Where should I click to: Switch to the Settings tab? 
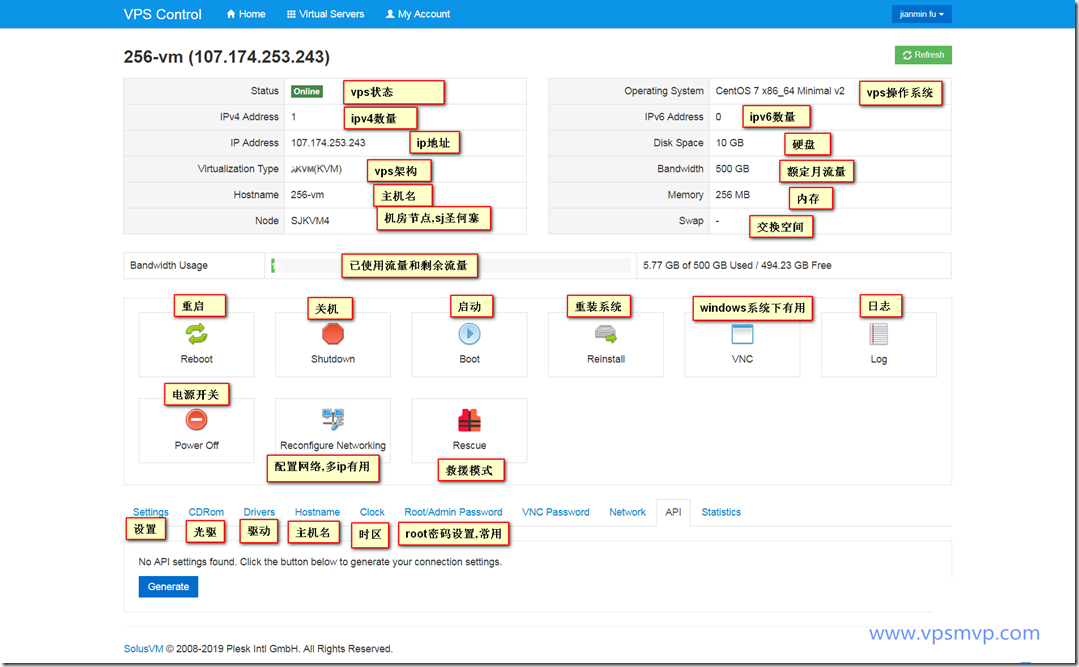151,512
